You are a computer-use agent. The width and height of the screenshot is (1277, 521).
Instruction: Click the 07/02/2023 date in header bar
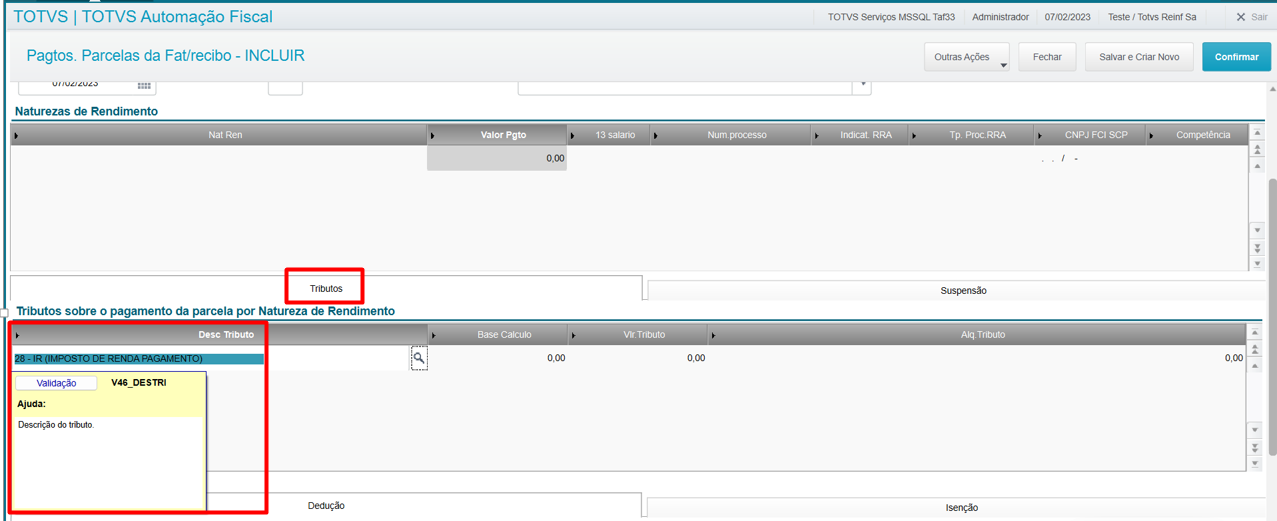click(1068, 17)
